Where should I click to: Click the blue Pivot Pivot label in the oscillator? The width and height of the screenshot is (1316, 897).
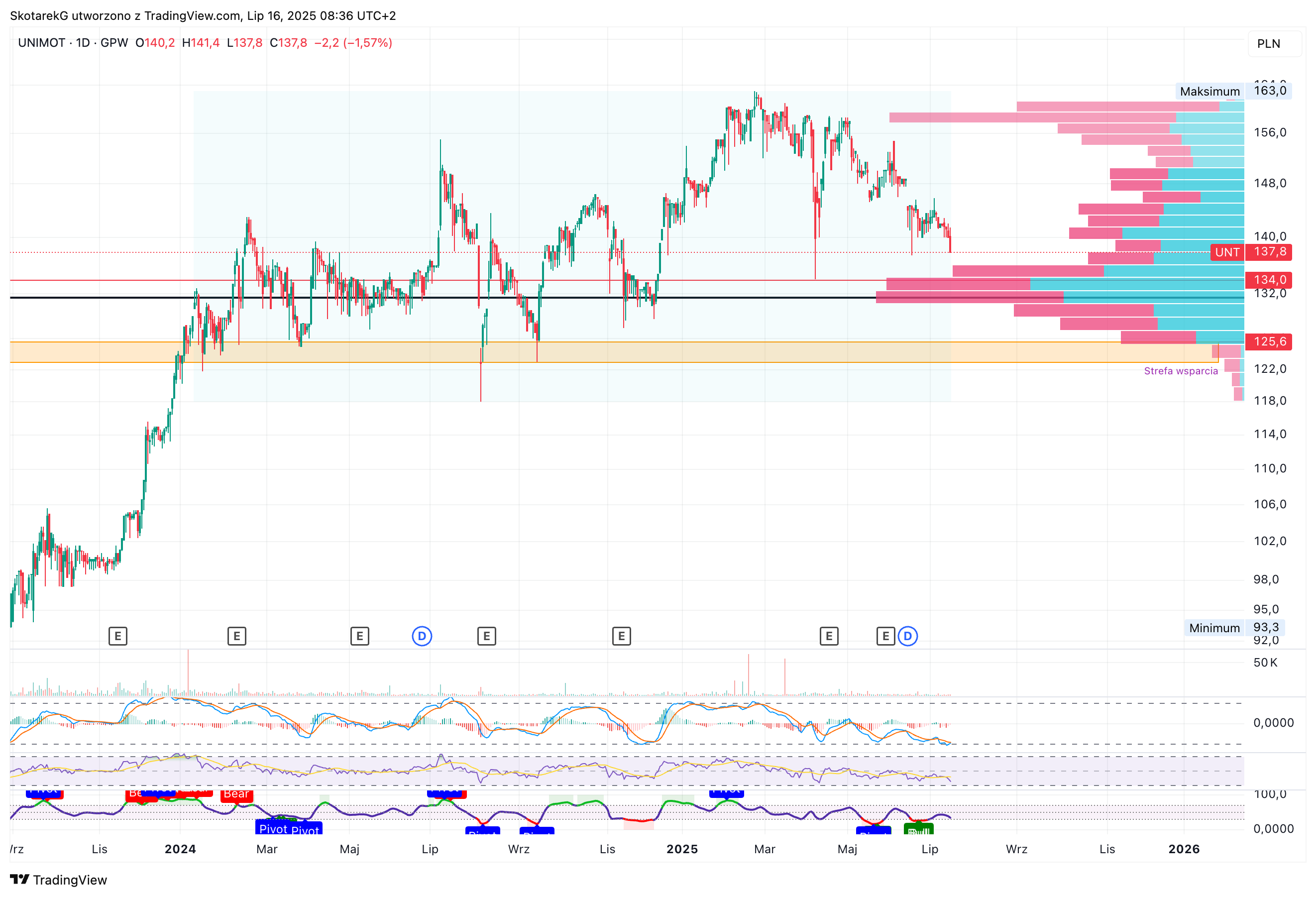pos(289,828)
